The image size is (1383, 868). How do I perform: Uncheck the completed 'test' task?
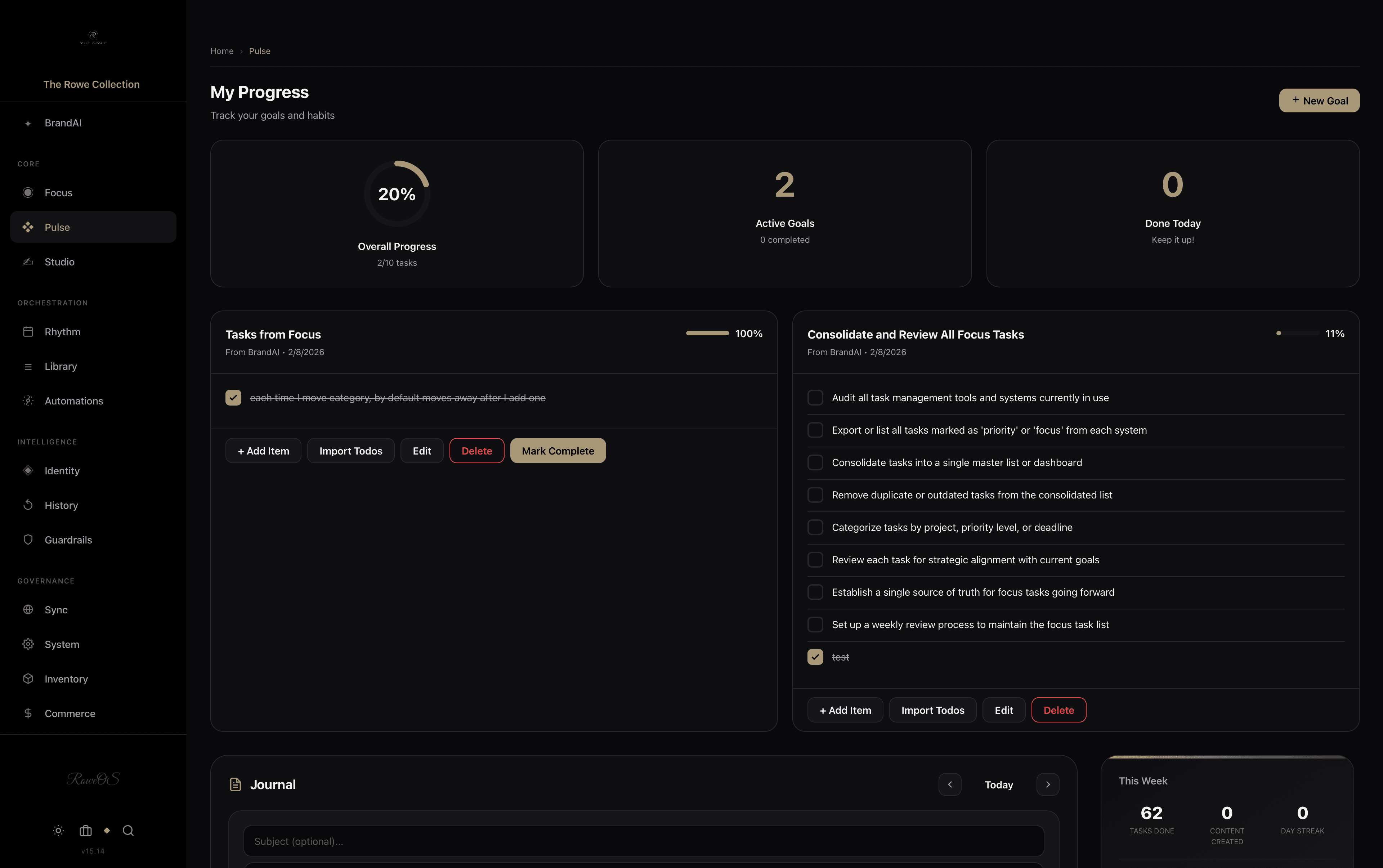pos(815,657)
